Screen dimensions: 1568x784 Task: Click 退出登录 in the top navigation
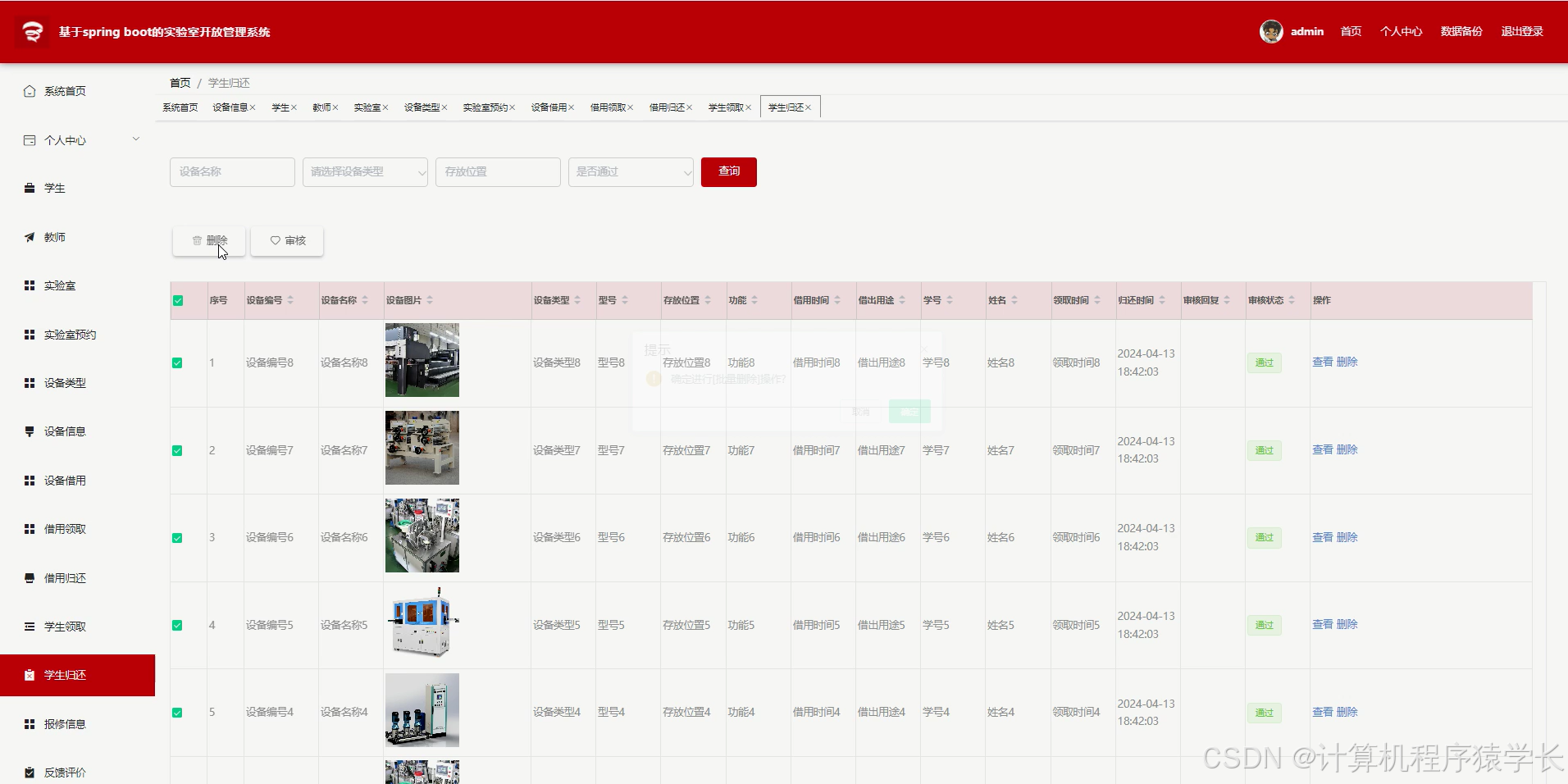[1522, 31]
